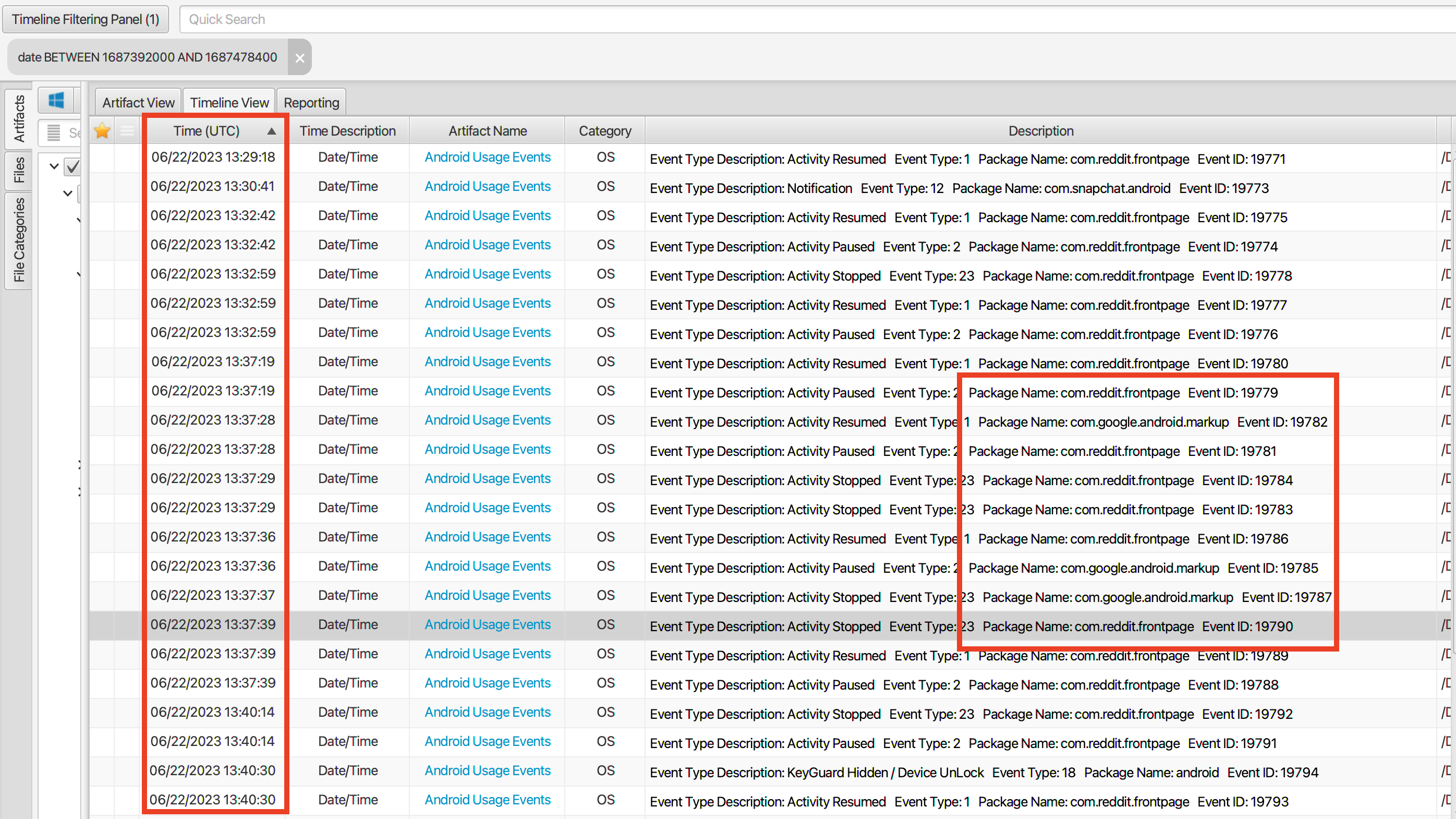
Task: Select the time cell 06/22/2023 13:29:18
Action: [x=213, y=157]
